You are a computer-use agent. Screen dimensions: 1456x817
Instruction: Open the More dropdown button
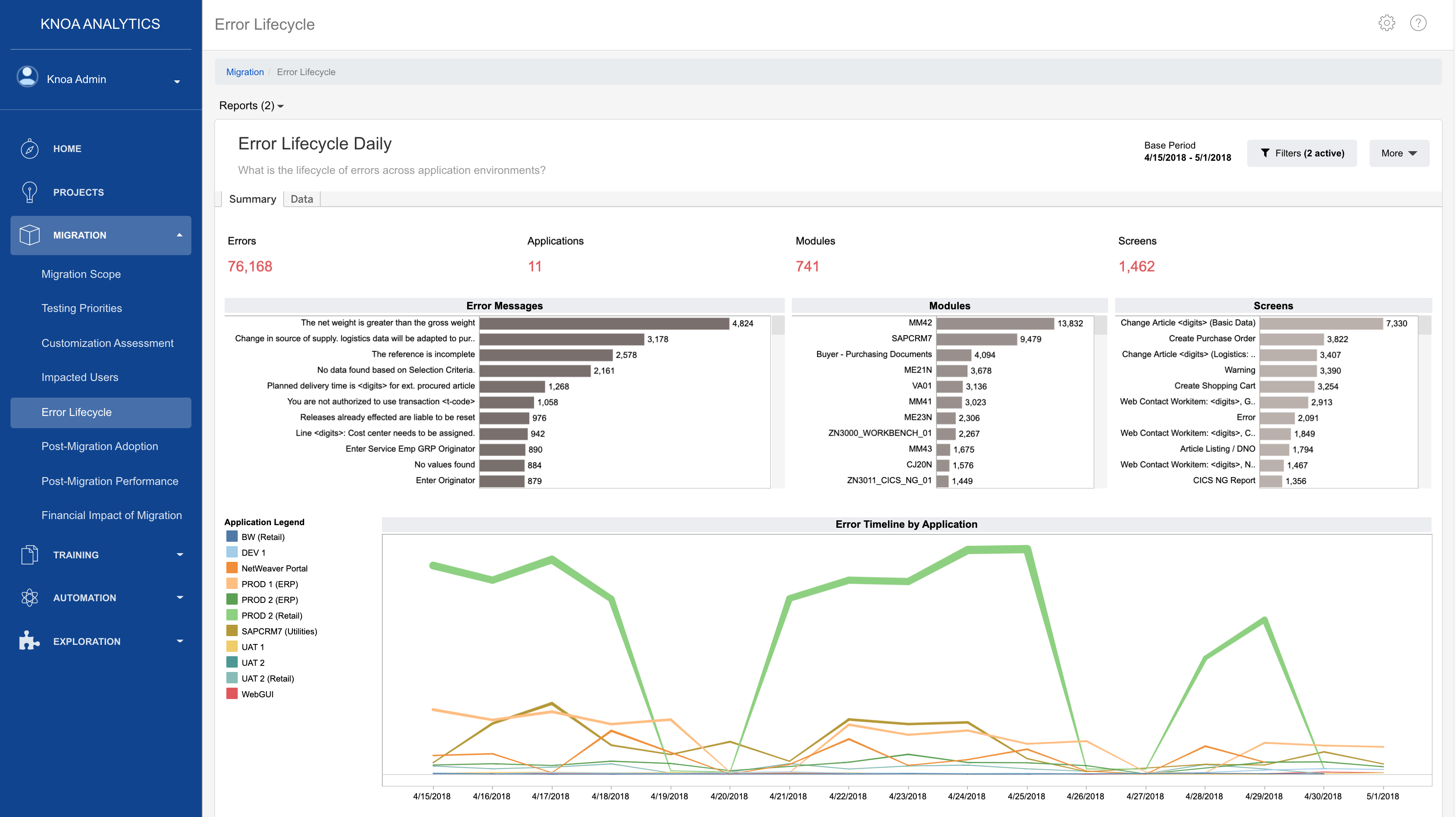(x=1399, y=153)
